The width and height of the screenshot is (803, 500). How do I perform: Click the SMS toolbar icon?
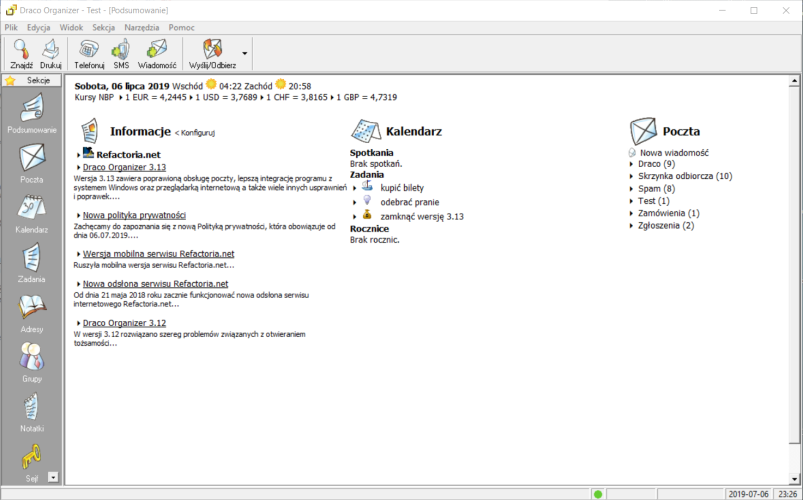[x=121, y=50]
